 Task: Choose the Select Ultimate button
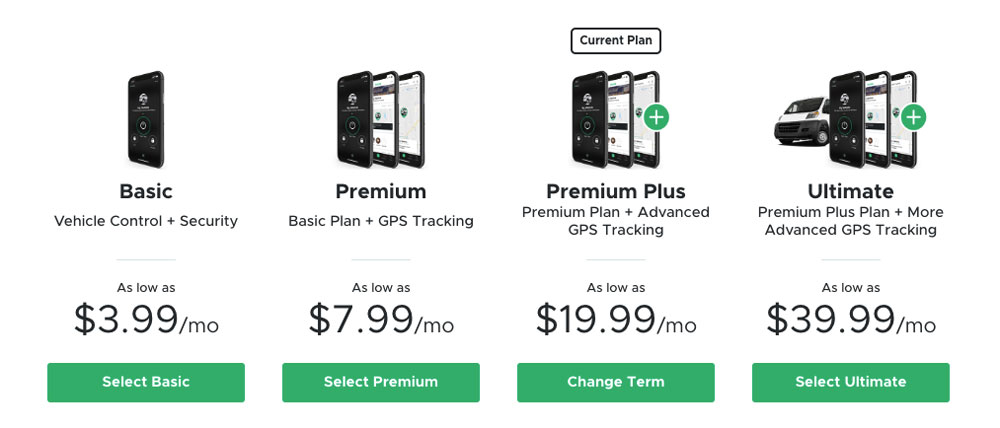[850, 382]
